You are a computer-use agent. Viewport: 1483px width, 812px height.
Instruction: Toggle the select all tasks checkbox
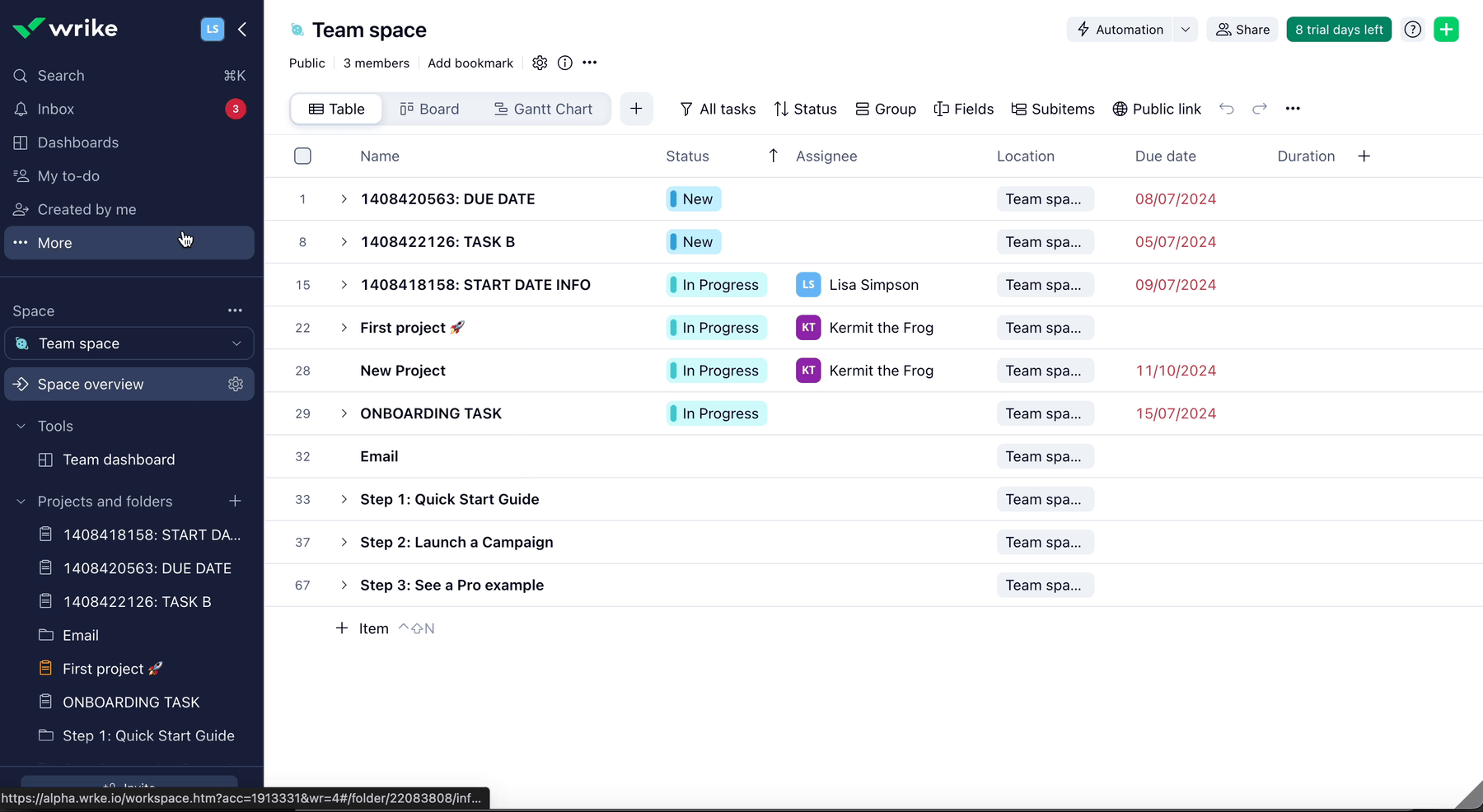(x=302, y=156)
